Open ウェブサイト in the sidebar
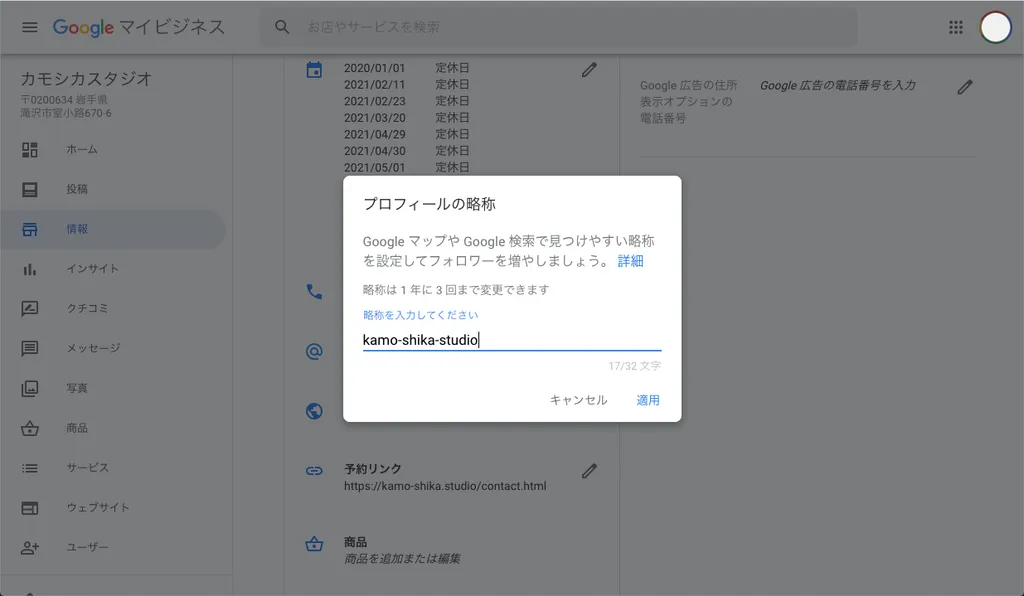Image resolution: width=1024 pixels, height=596 pixels. coord(97,508)
